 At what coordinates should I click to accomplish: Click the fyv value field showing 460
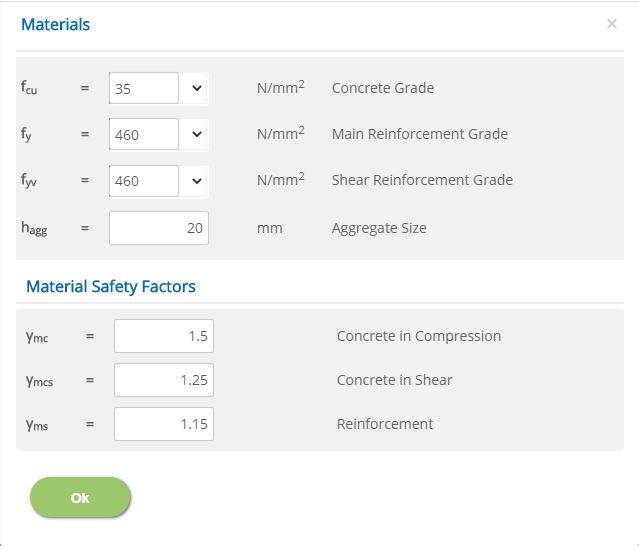[144, 181]
